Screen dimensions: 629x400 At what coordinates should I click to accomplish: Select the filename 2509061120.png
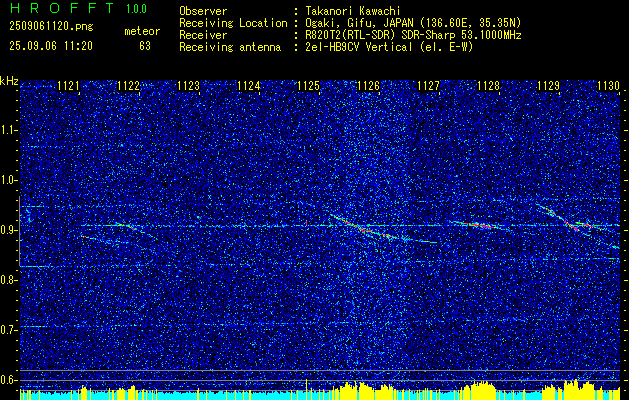51,27
